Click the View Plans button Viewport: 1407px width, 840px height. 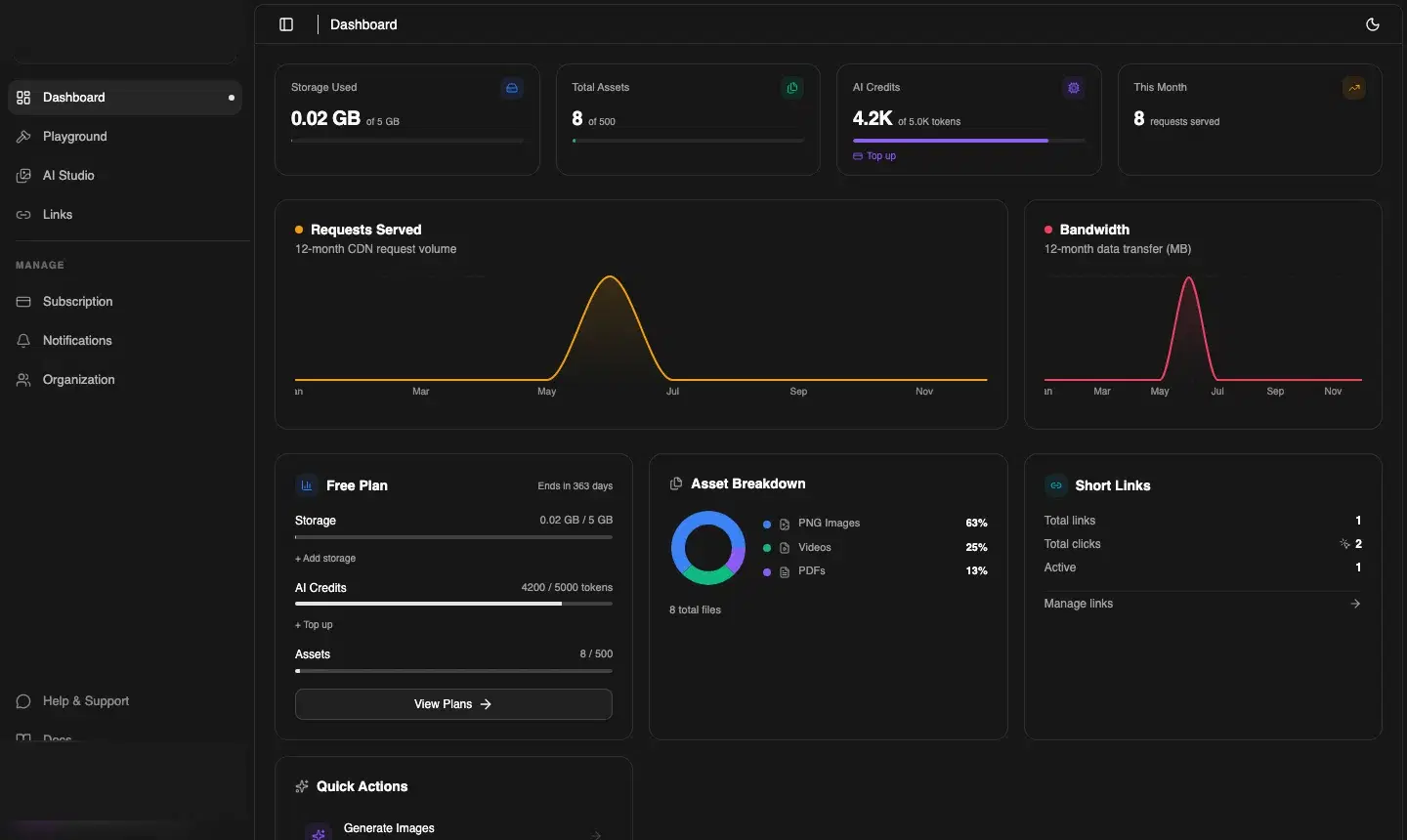(x=453, y=704)
